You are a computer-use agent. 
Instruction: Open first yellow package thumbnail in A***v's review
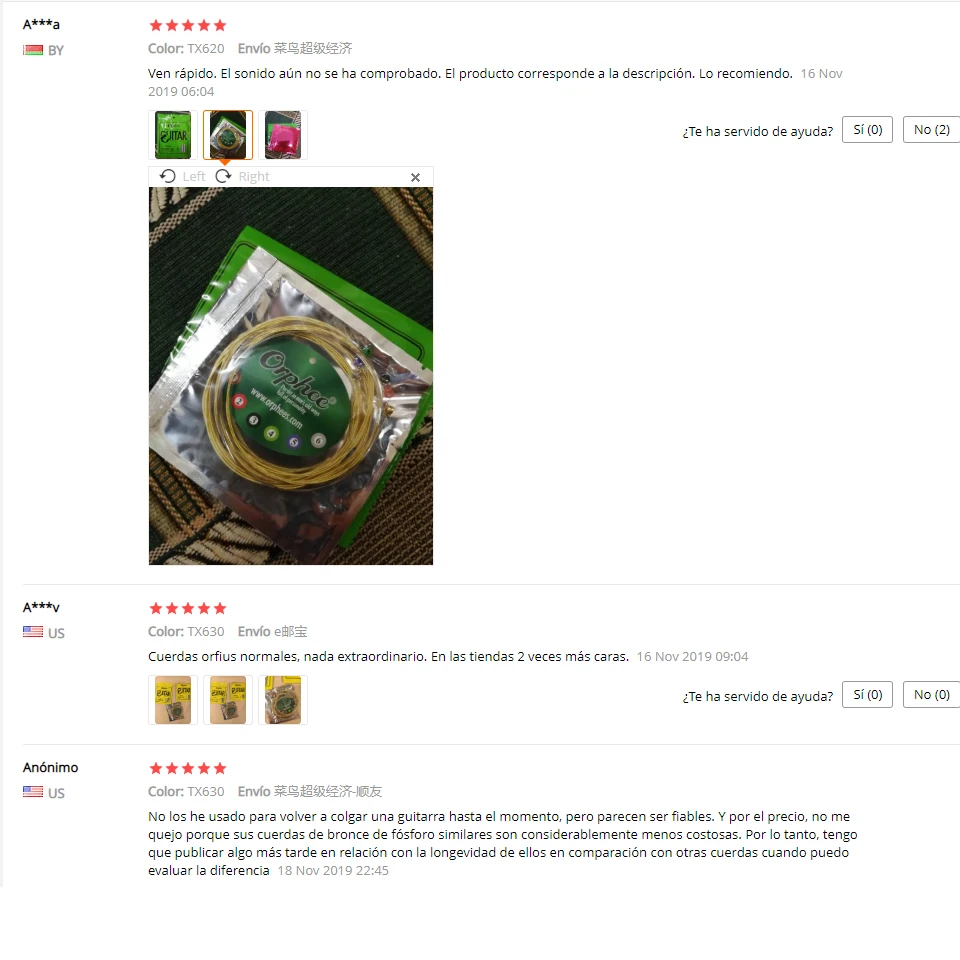(173, 700)
